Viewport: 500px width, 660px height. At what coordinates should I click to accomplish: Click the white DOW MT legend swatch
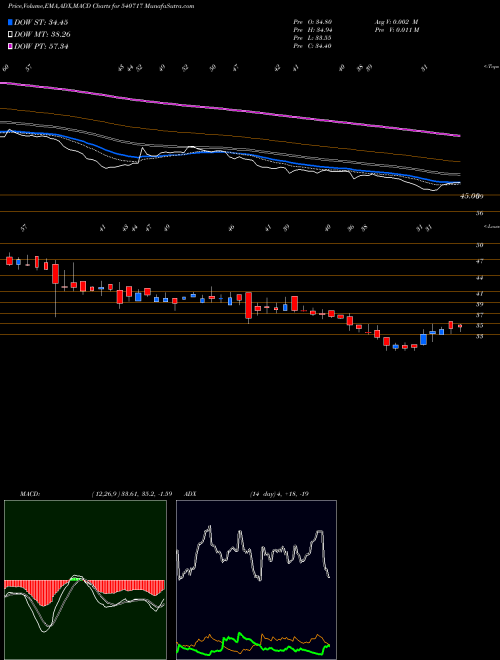tap(10, 35)
